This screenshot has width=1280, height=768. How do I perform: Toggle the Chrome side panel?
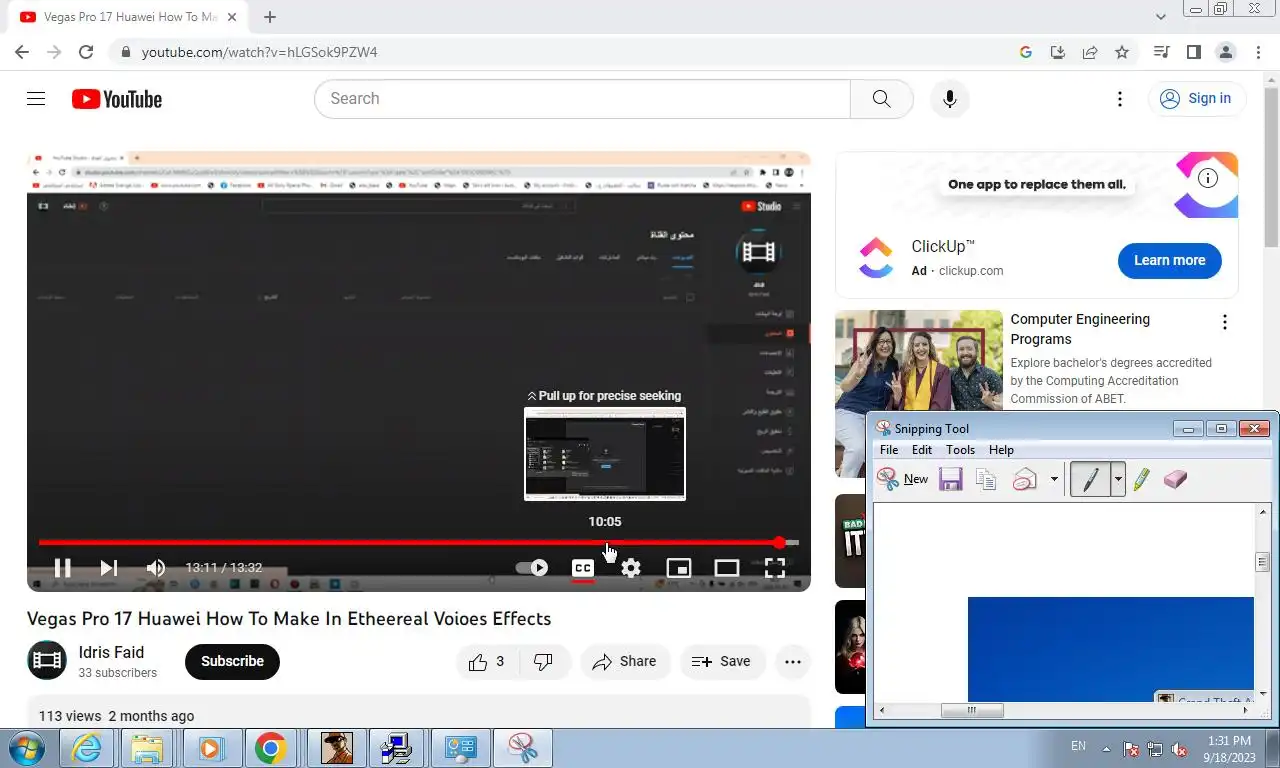point(1193,52)
